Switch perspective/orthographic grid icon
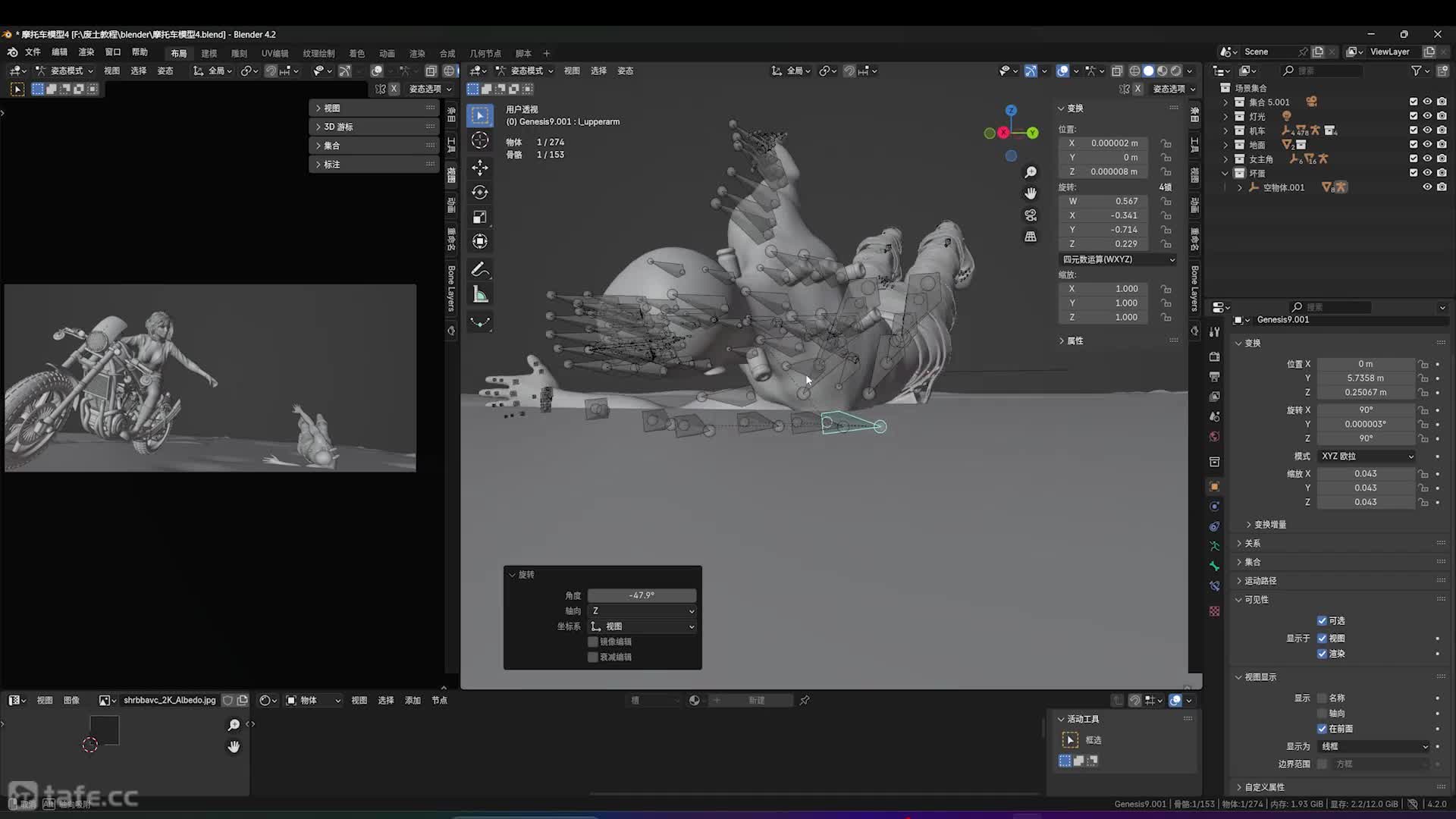This screenshot has width=1456, height=819. (x=1031, y=237)
